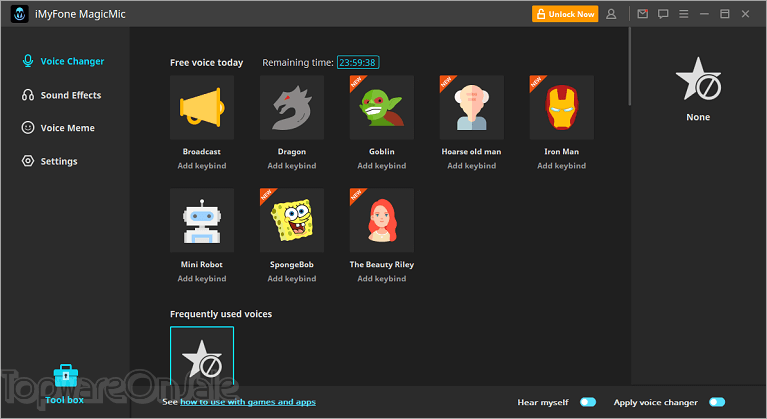Open the Sound Effects section
The height and width of the screenshot is (419, 767).
coord(62,95)
